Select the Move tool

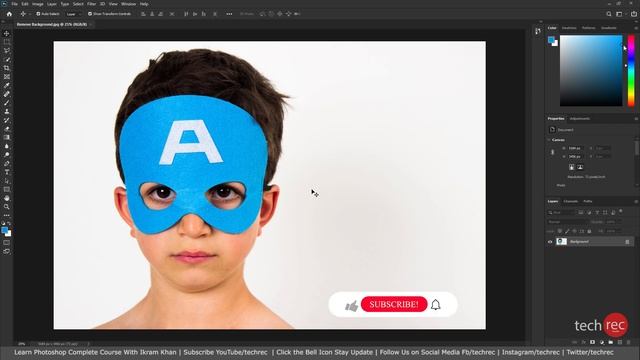7,33
